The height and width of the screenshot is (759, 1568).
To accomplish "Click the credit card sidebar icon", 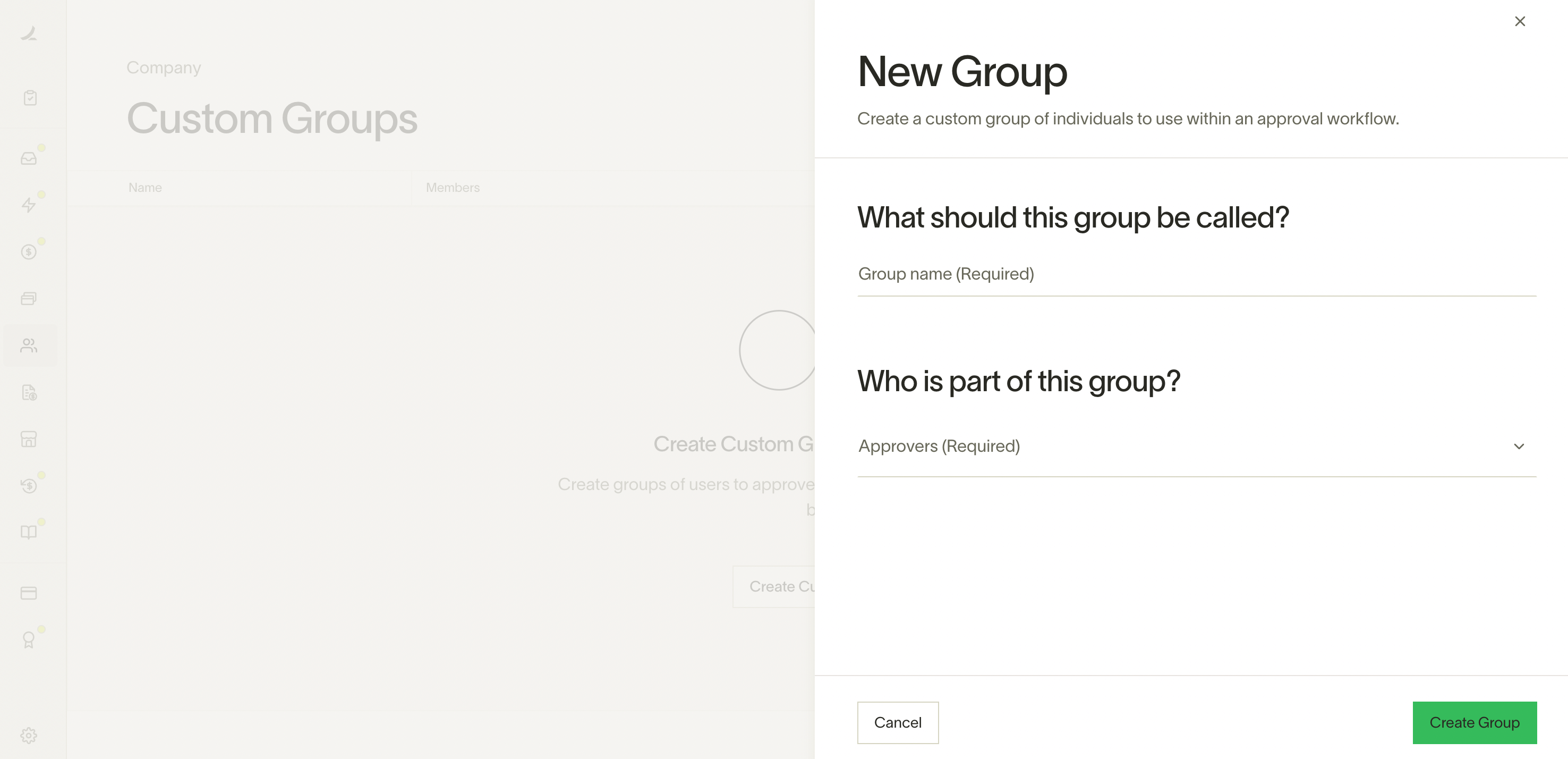I will [x=29, y=593].
